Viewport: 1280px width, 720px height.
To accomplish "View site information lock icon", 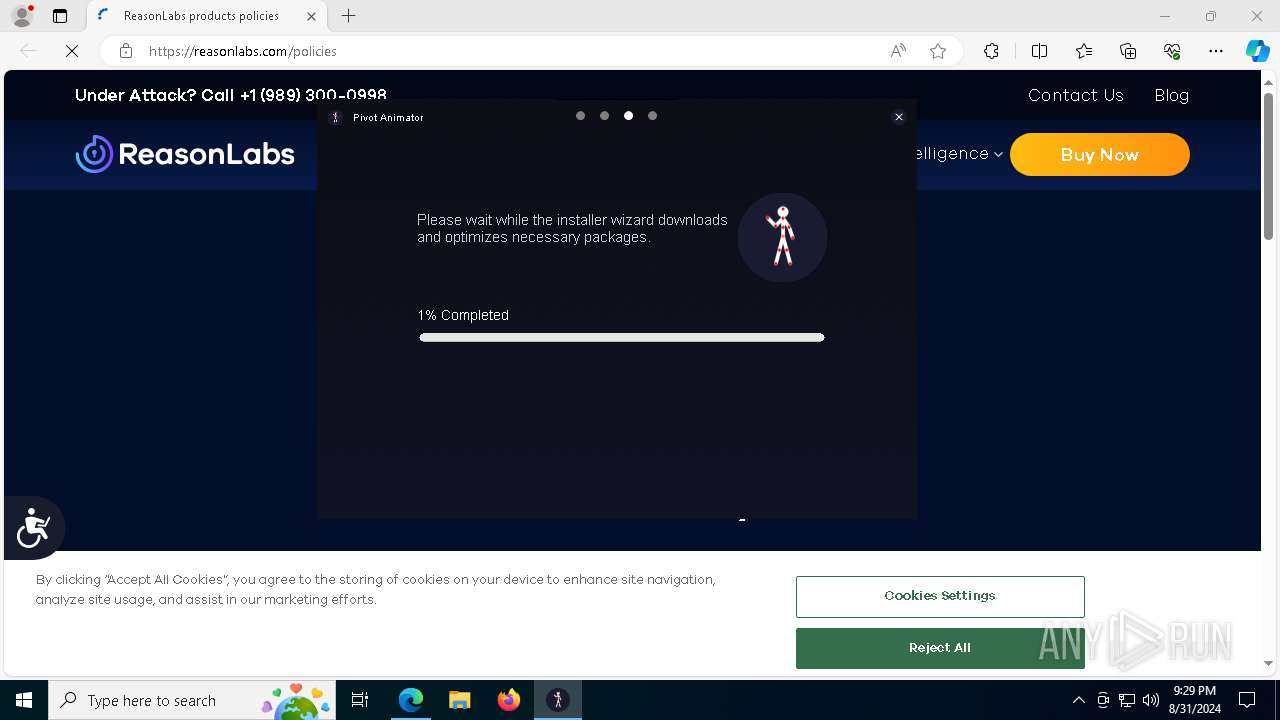I will (x=125, y=51).
